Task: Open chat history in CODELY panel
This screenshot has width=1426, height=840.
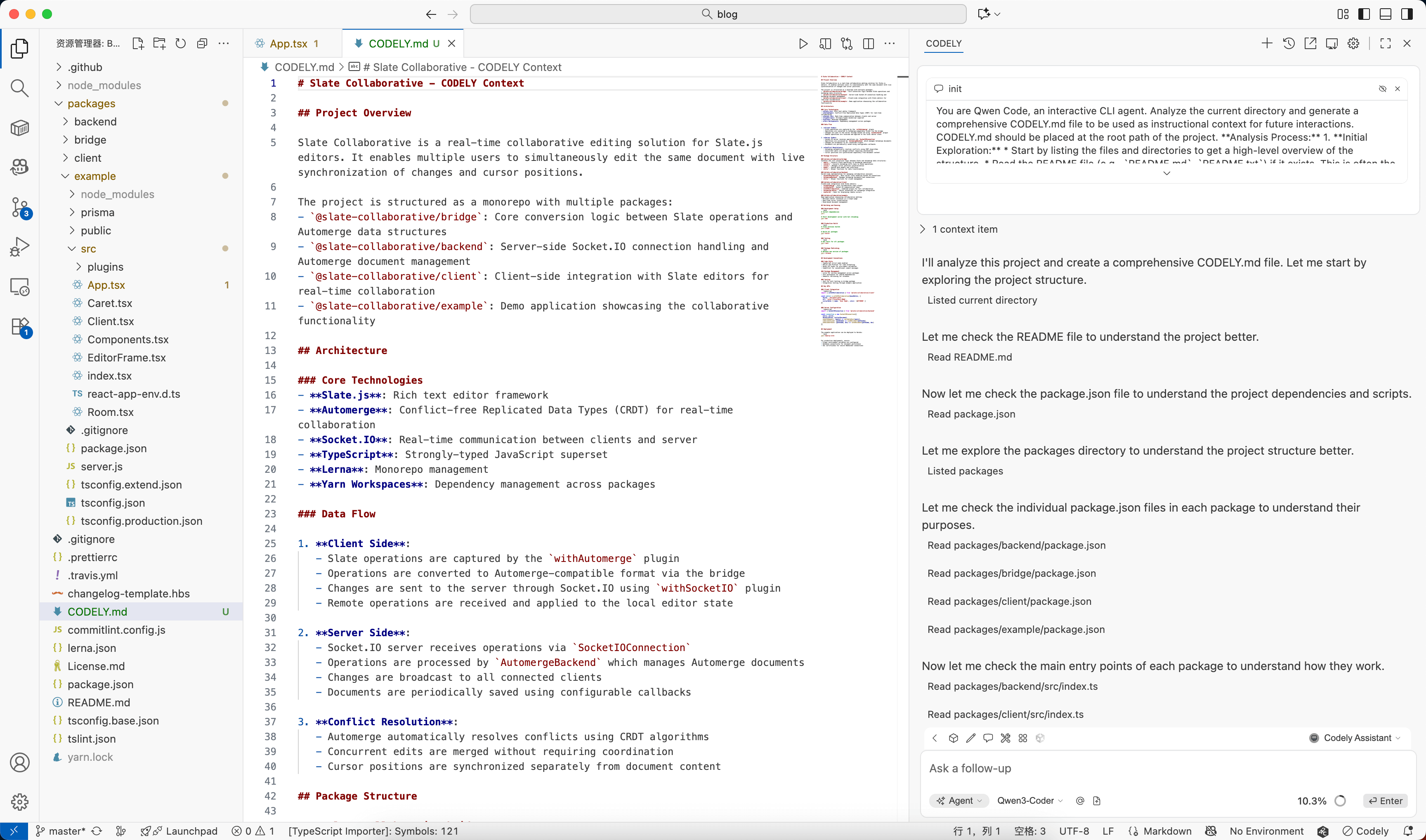Action: click(x=1289, y=44)
